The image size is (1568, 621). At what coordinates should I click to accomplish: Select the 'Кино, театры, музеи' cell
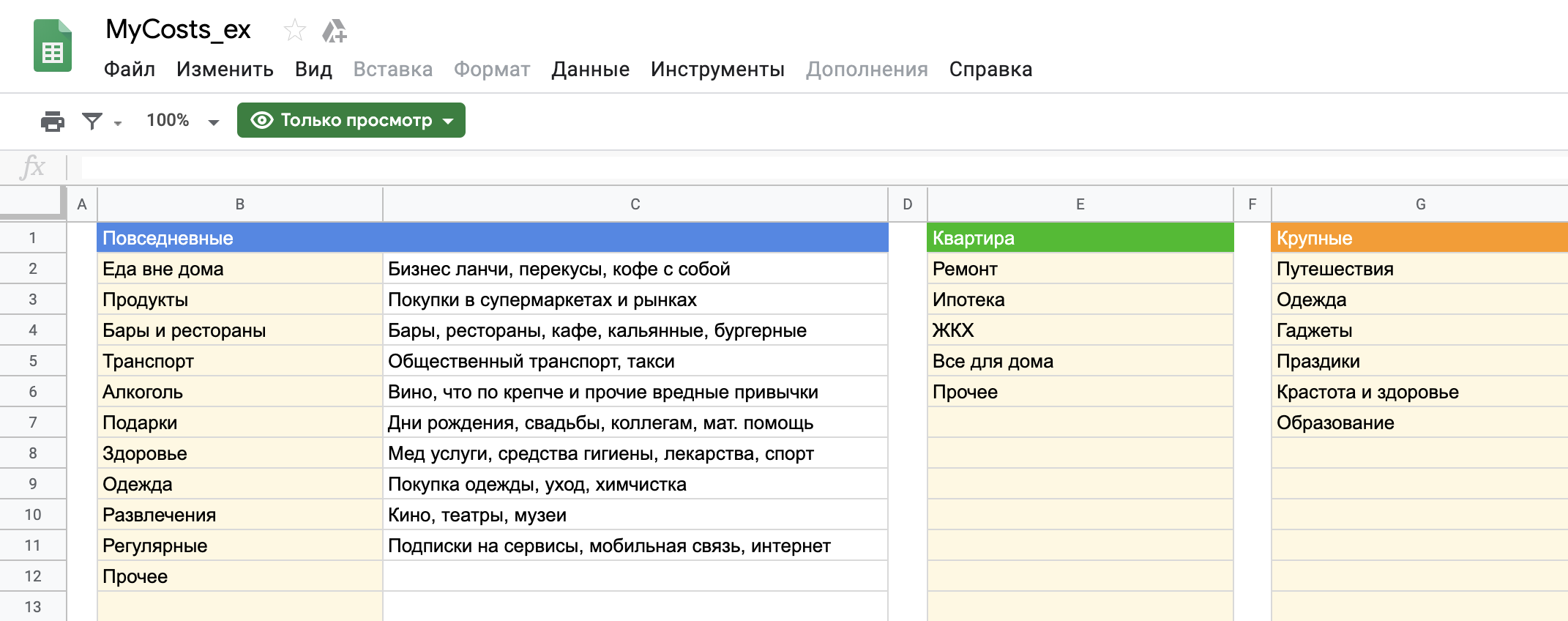635,515
